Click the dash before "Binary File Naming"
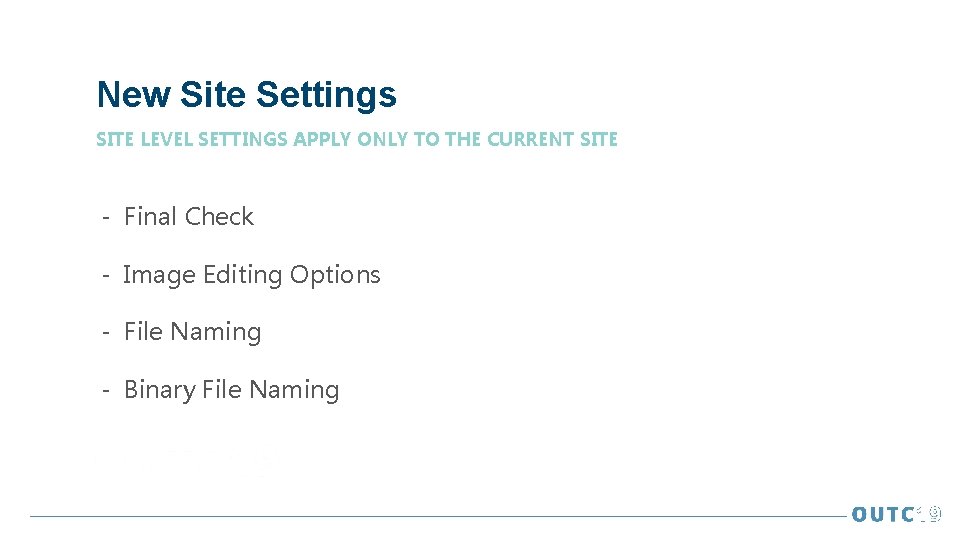Image resolution: width=960 pixels, height=540 pixels. (x=105, y=390)
